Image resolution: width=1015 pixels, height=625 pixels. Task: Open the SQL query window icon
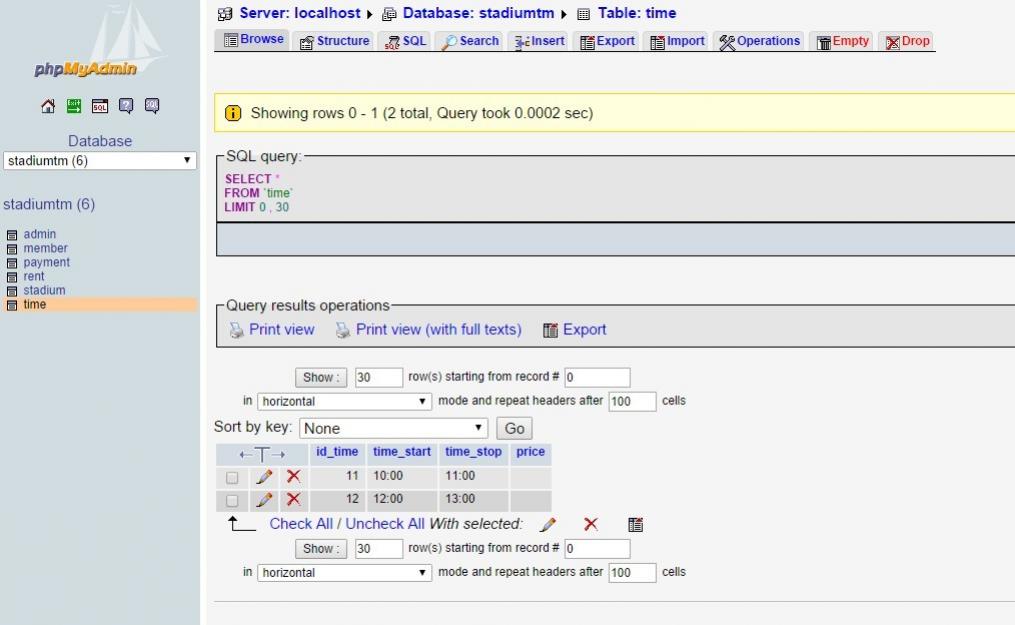point(99,106)
